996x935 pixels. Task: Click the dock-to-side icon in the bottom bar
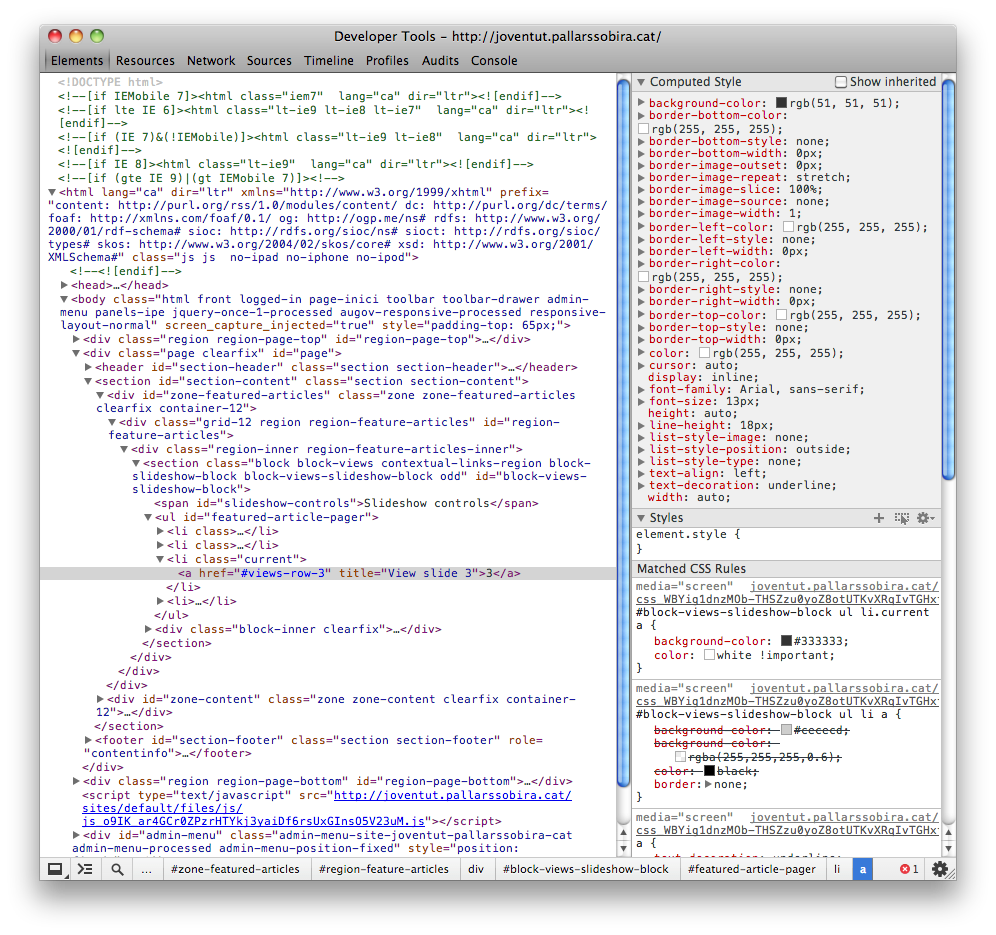55,870
